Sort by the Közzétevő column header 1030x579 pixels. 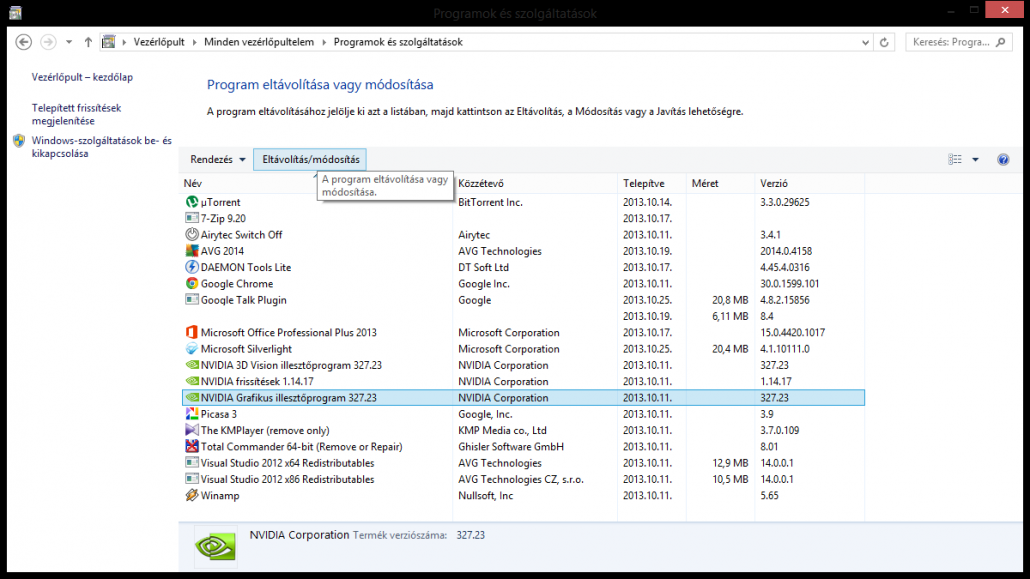click(x=535, y=183)
